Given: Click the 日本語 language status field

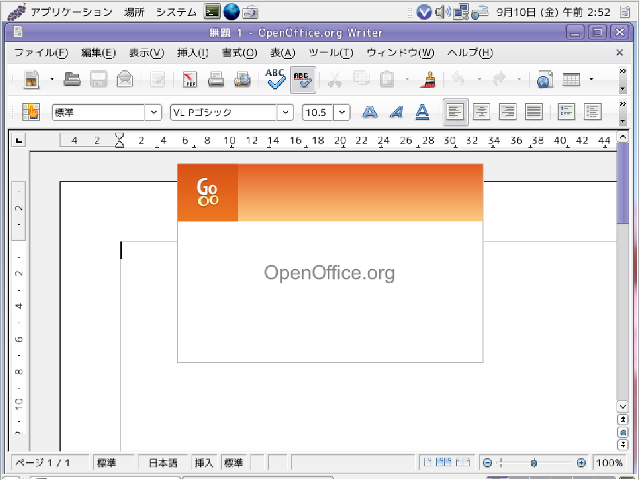Looking at the screenshot, I should pos(163,462).
